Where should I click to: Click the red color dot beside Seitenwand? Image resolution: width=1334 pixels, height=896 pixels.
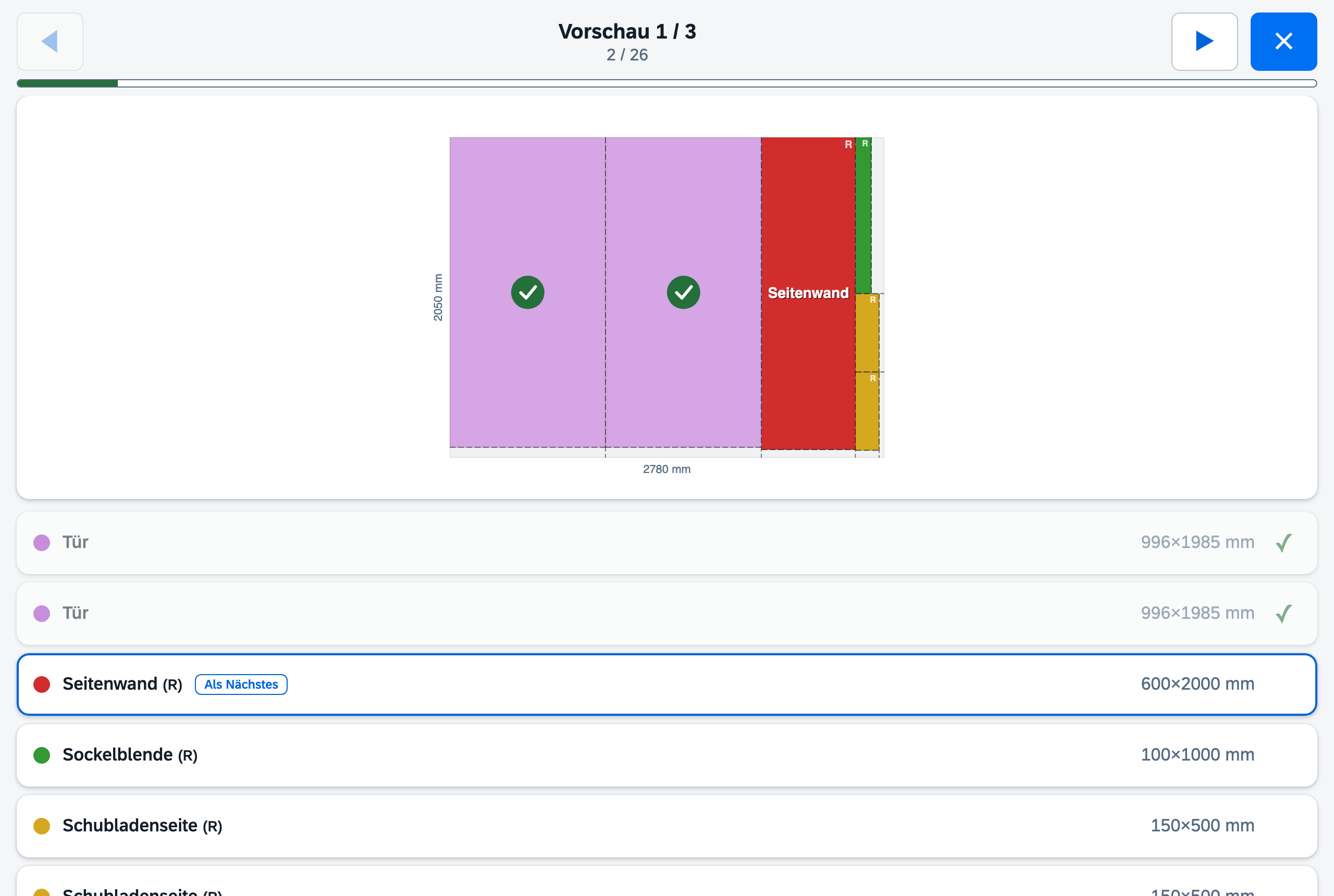coord(42,684)
